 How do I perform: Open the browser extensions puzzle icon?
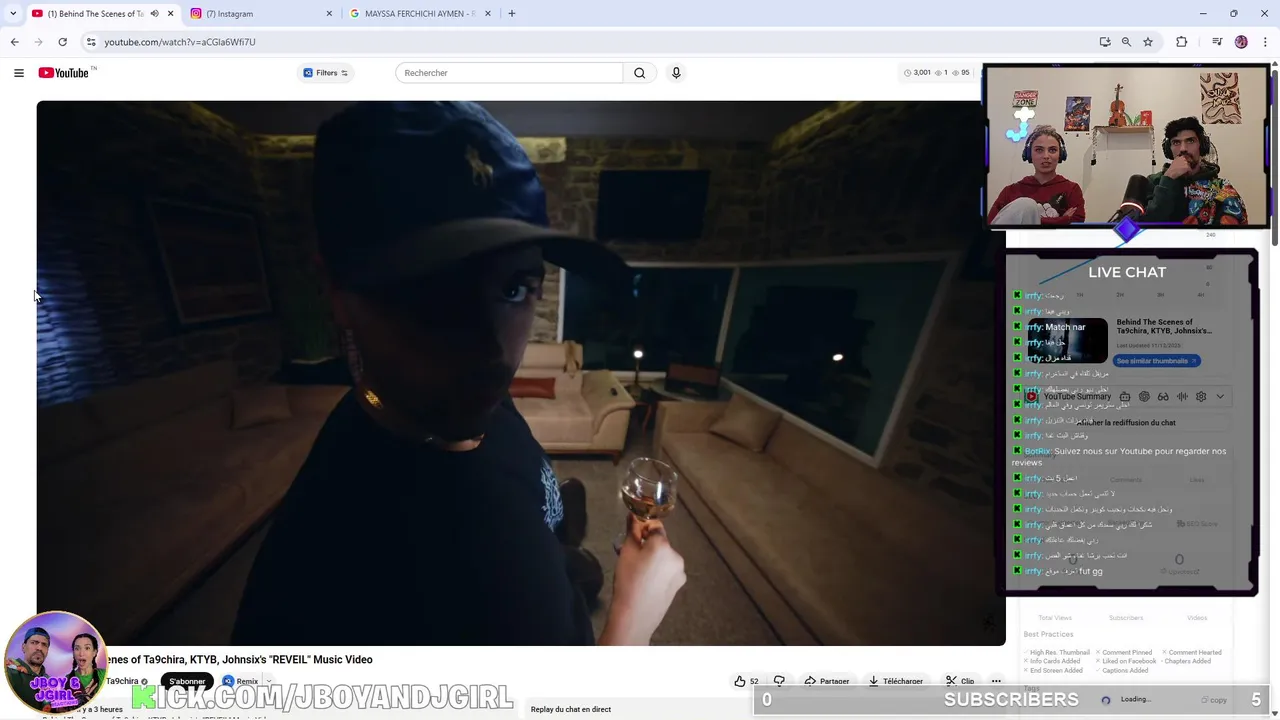point(1182,42)
